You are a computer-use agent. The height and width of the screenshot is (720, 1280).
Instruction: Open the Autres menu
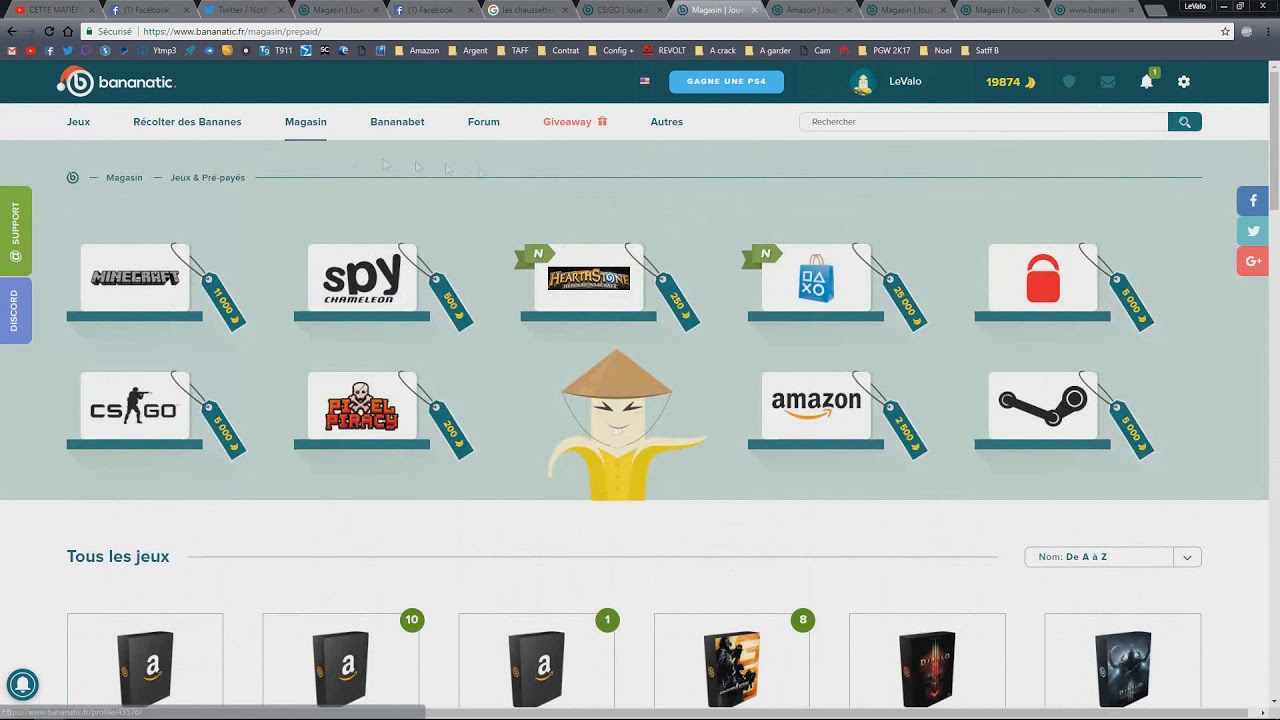[667, 122]
